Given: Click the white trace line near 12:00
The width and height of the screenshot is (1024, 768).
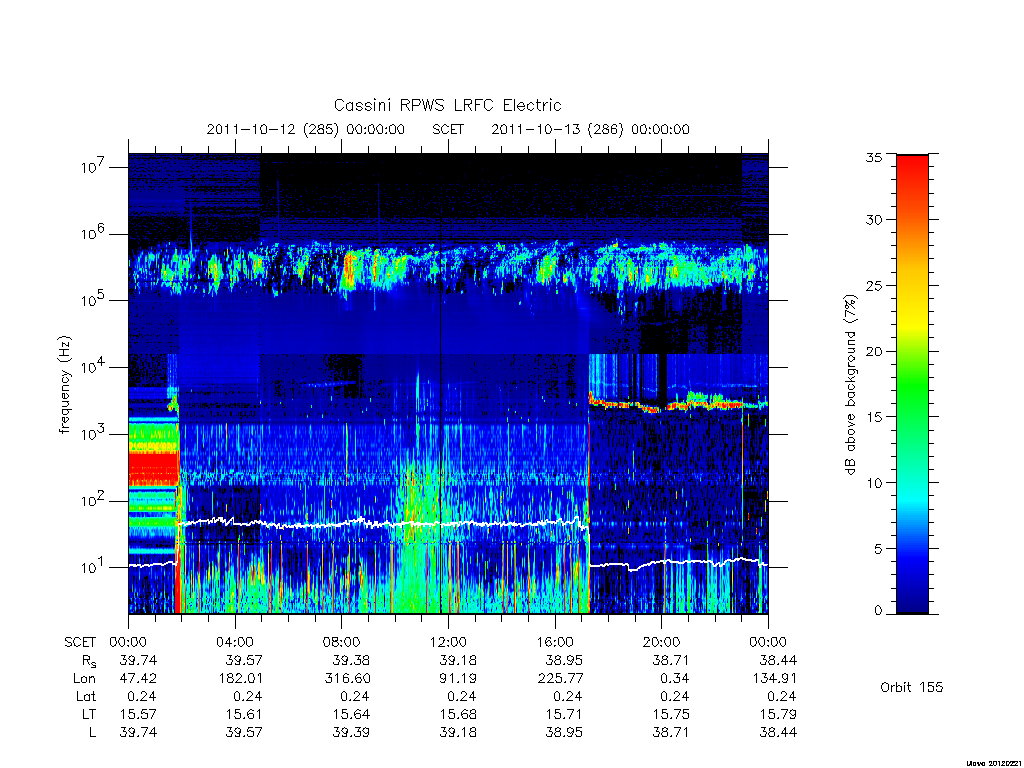Looking at the screenshot, I should click(448, 524).
